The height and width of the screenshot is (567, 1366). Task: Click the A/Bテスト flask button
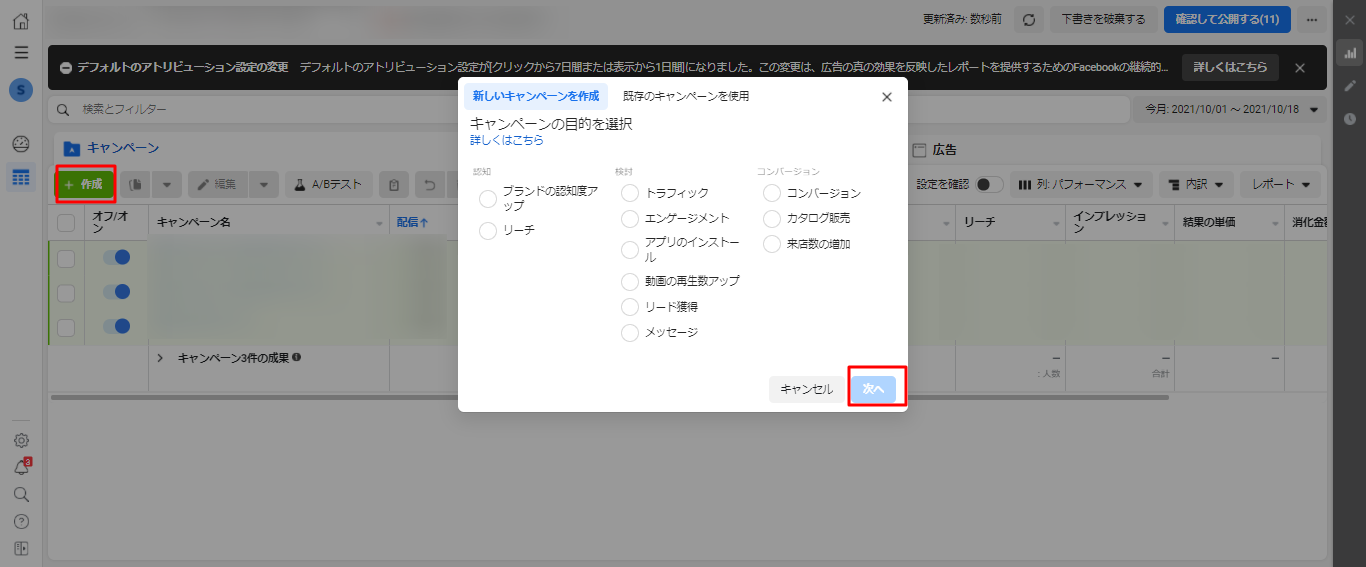pyautogui.click(x=329, y=184)
